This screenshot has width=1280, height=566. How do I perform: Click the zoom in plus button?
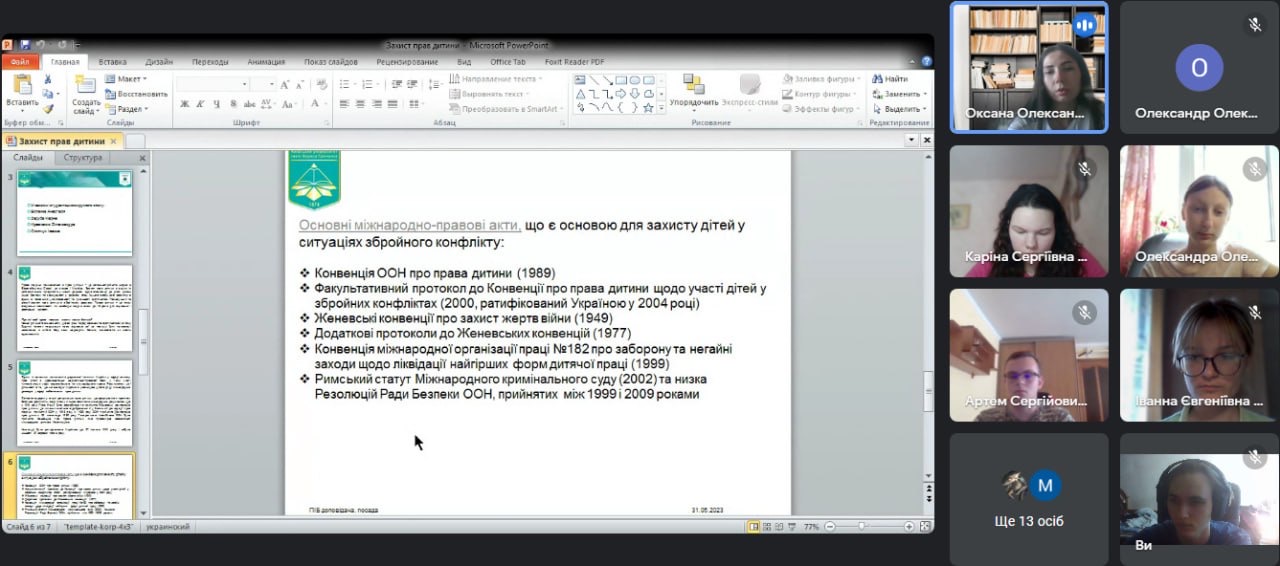(909, 526)
